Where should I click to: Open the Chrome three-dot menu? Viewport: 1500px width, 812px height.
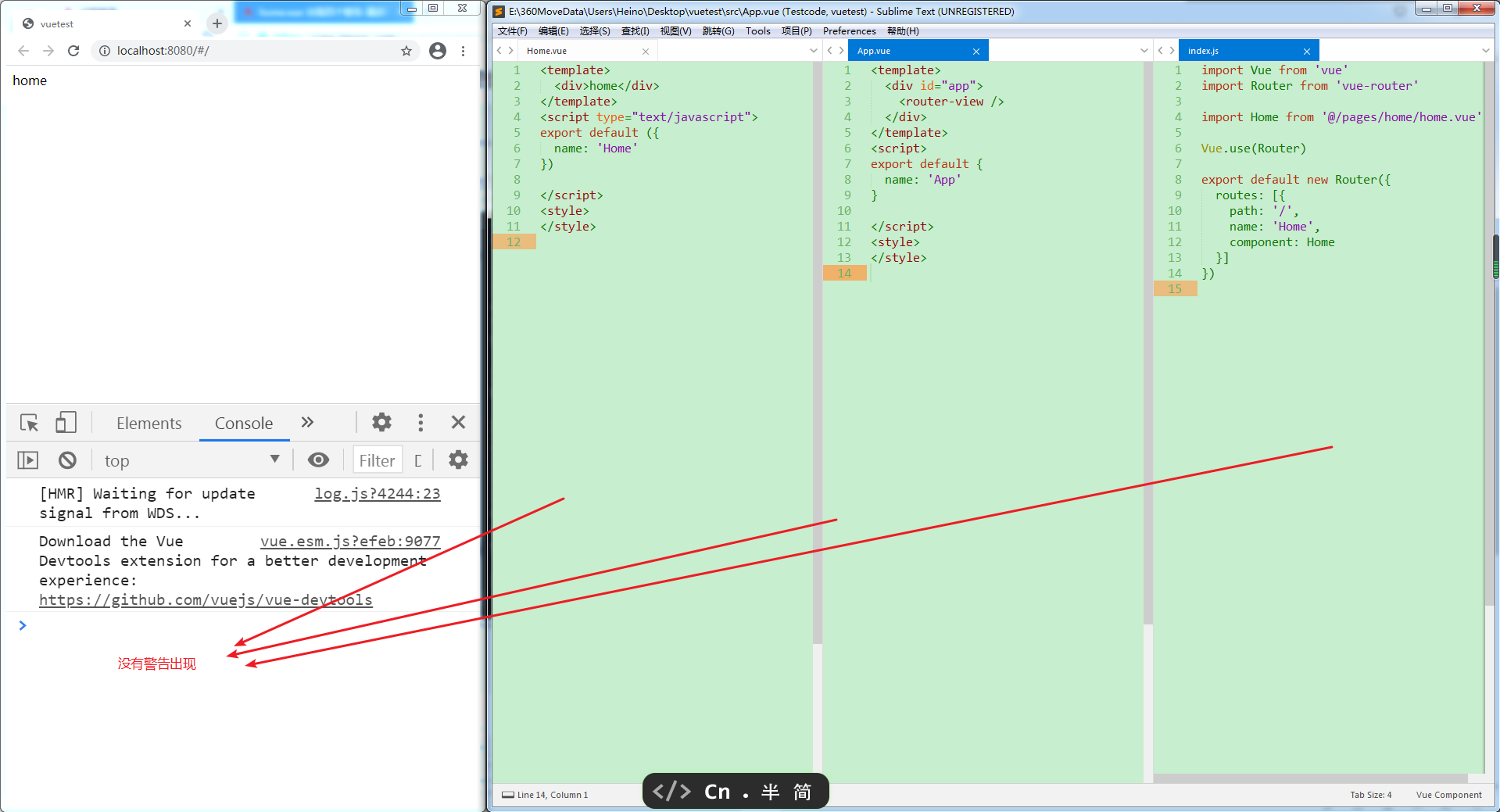tap(464, 51)
